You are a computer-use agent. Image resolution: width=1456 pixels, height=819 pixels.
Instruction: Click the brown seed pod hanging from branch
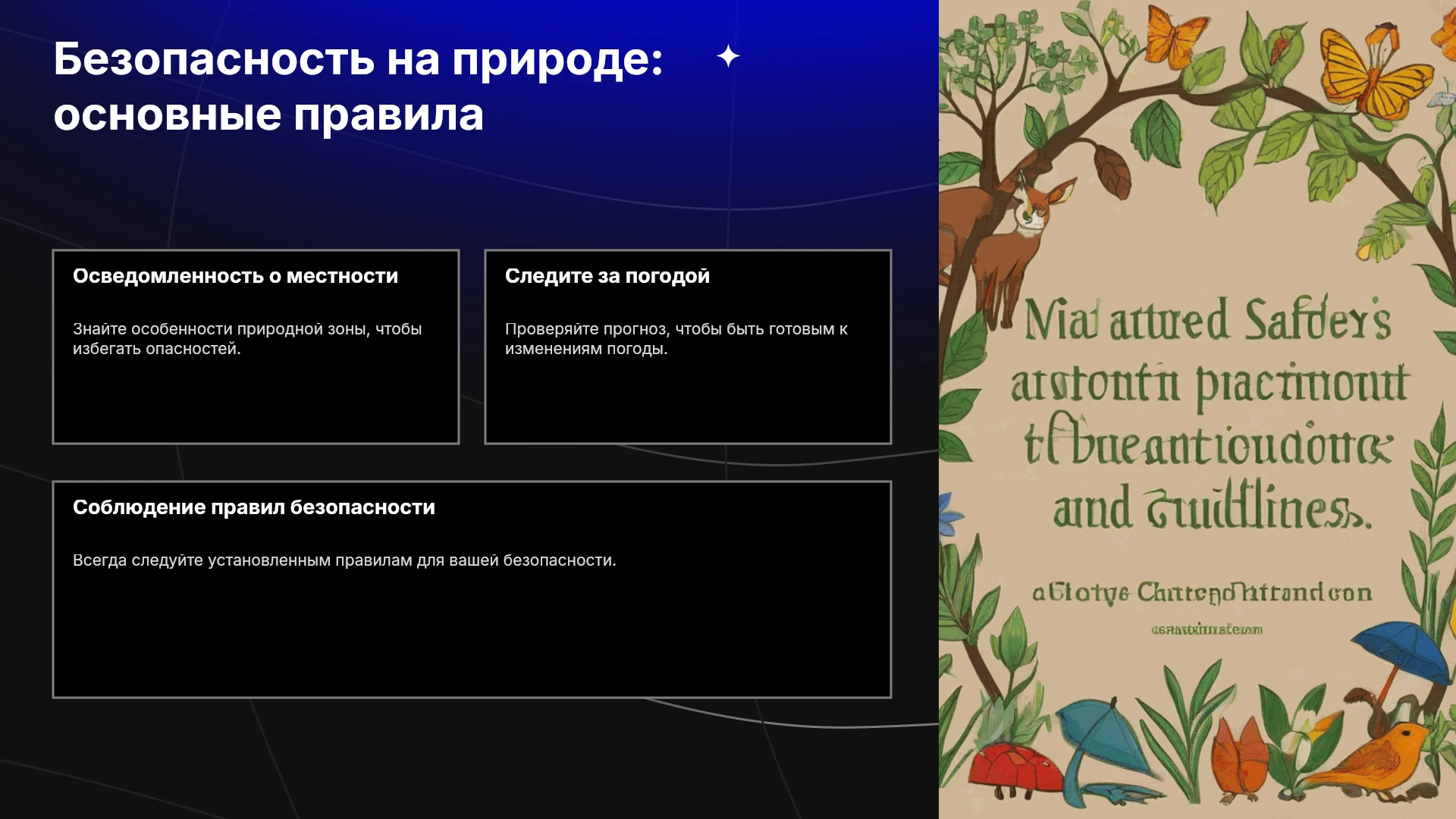point(1112,168)
